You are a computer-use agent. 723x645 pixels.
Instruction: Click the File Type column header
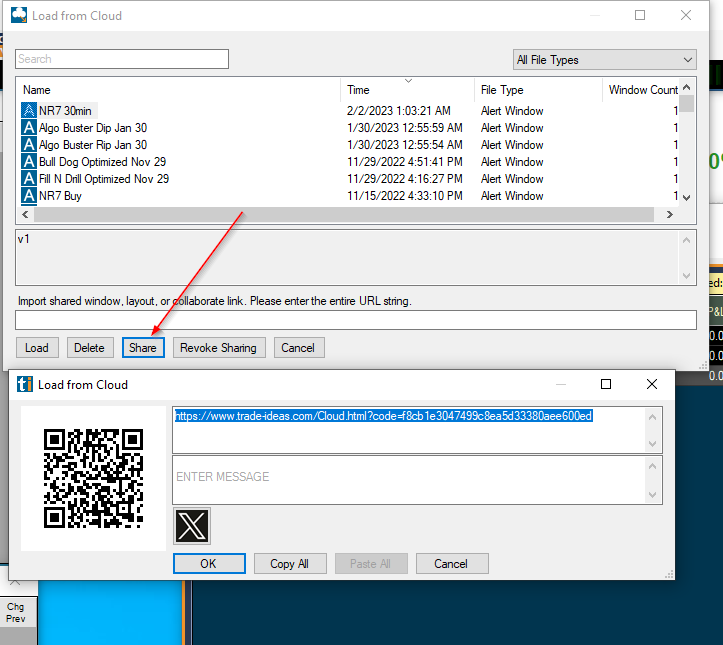pos(502,90)
